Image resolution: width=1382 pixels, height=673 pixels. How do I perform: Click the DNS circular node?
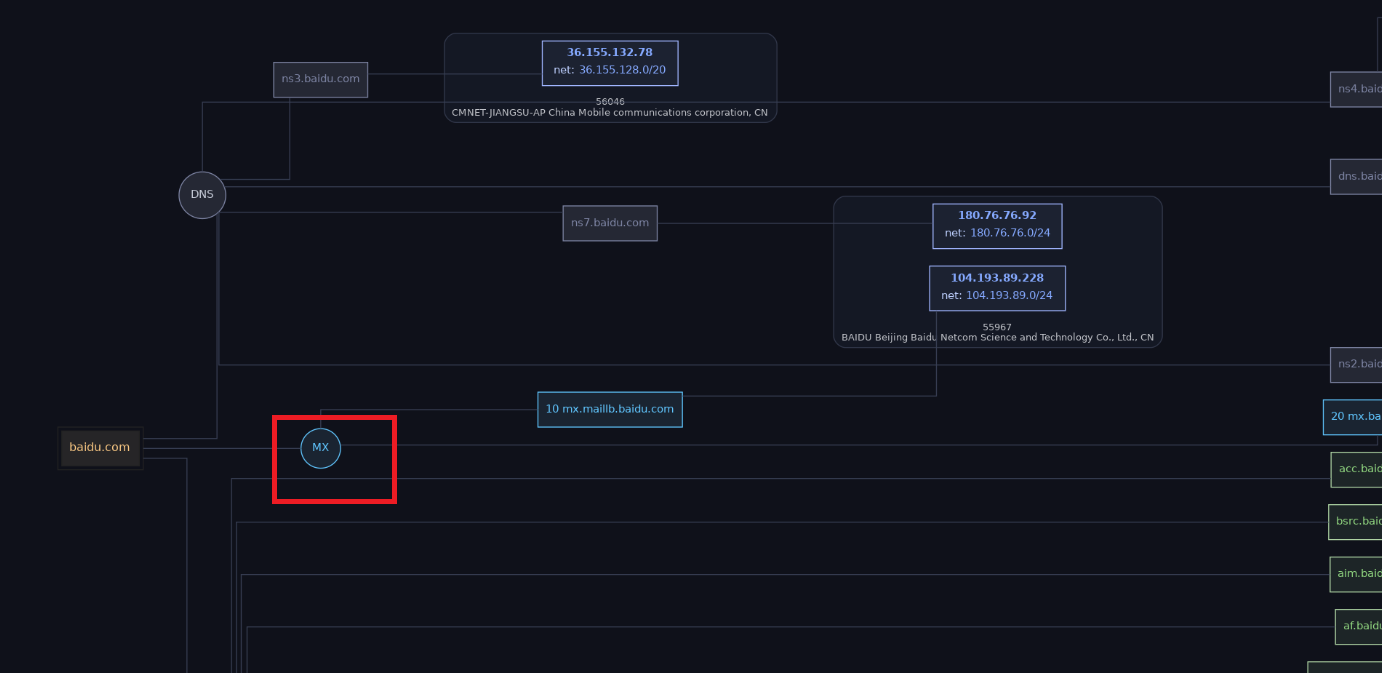(x=202, y=195)
